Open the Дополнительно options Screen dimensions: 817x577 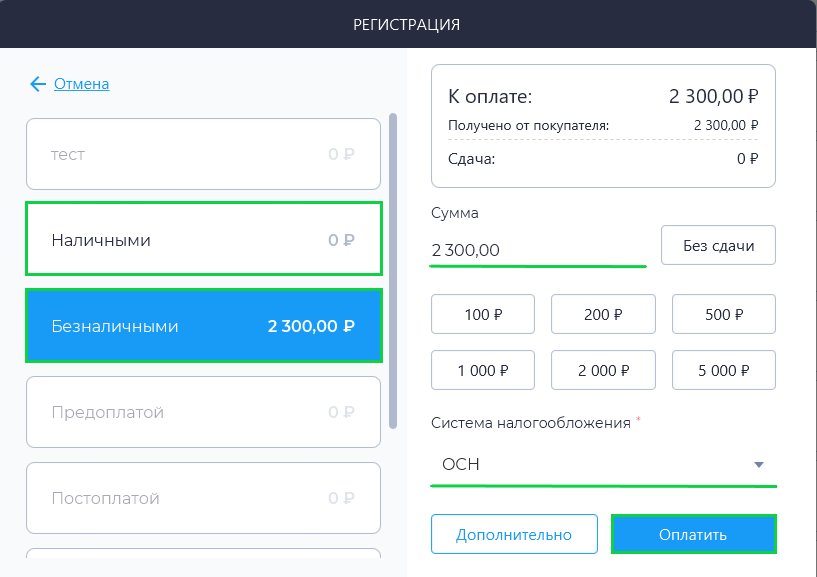click(514, 534)
